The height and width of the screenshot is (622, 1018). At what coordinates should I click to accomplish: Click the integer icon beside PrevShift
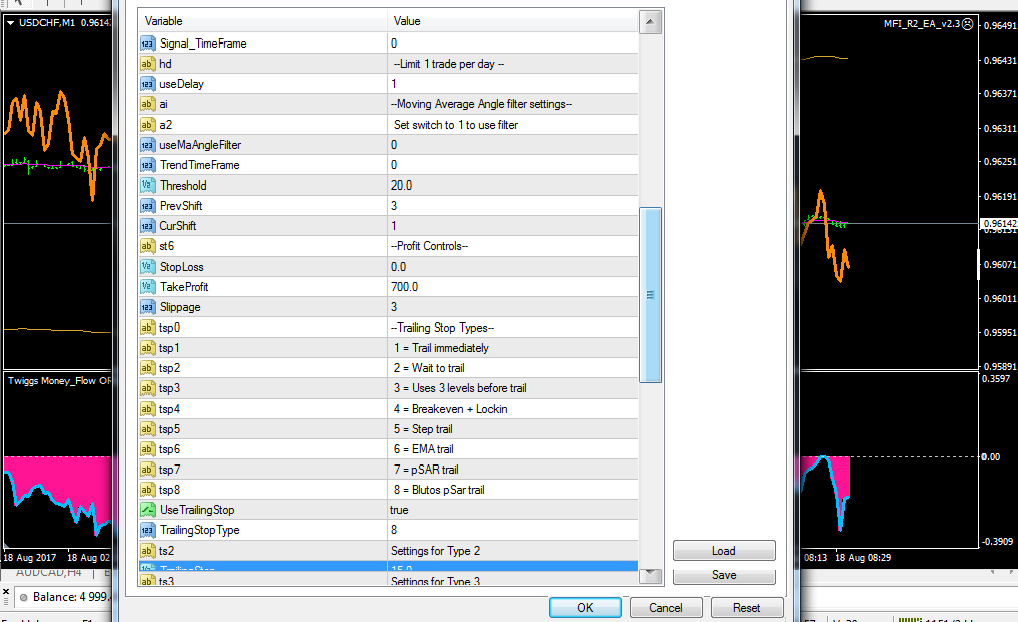tap(147, 206)
